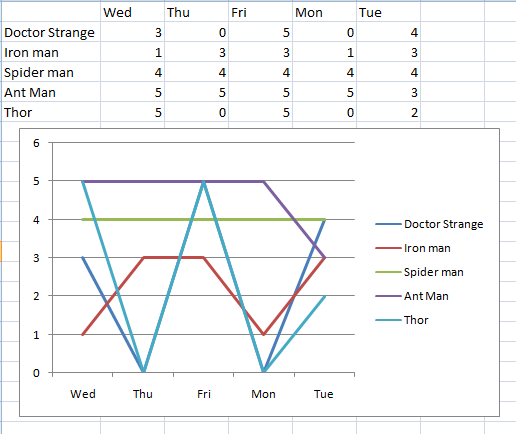Click Ant Man's Tuesday value cell
This screenshot has height=434, width=516.
388,92
